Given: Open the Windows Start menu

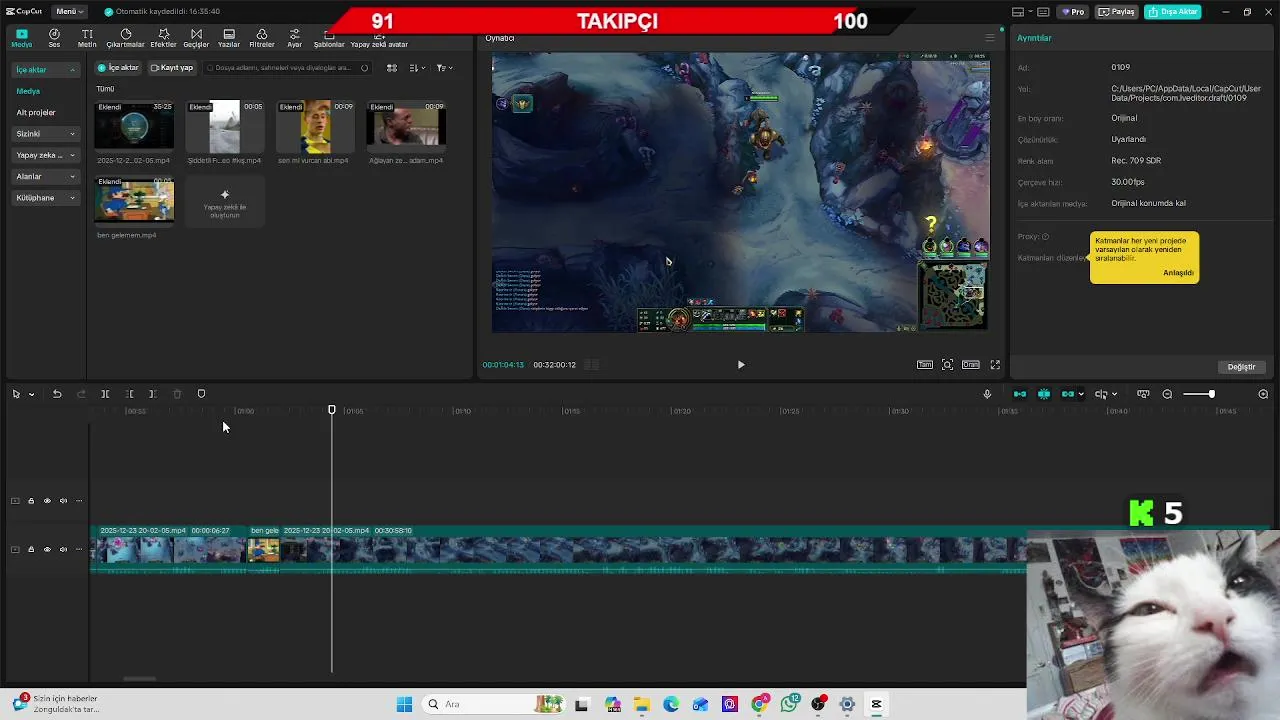Looking at the screenshot, I should (x=404, y=704).
